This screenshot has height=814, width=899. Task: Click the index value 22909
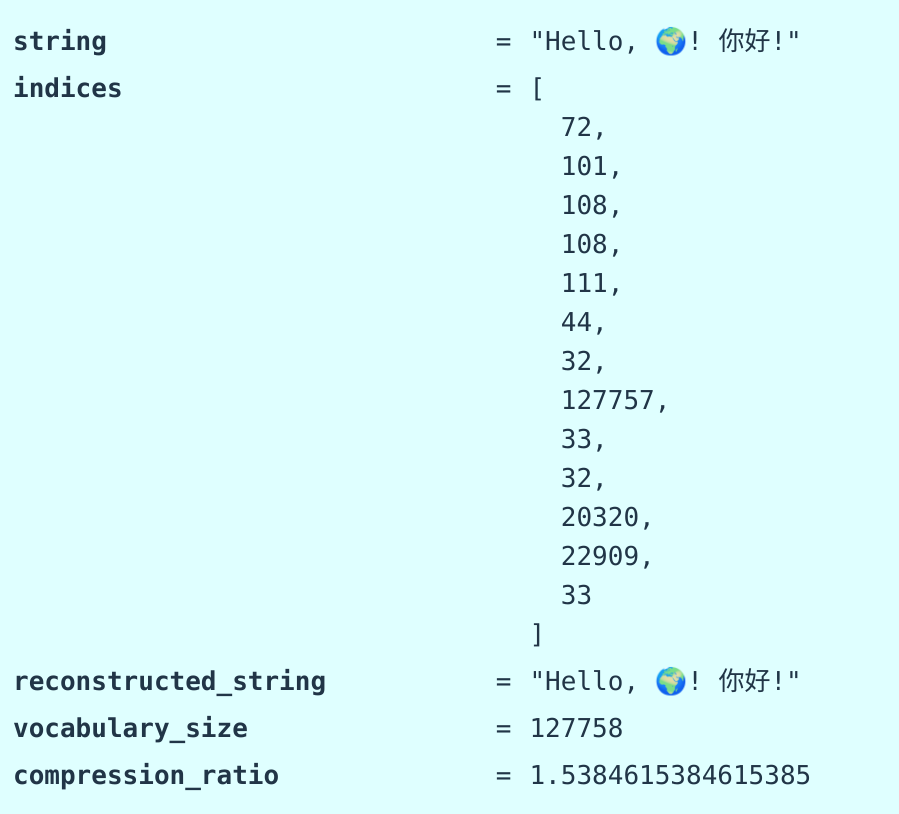pyautogui.click(x=600, y=556)
